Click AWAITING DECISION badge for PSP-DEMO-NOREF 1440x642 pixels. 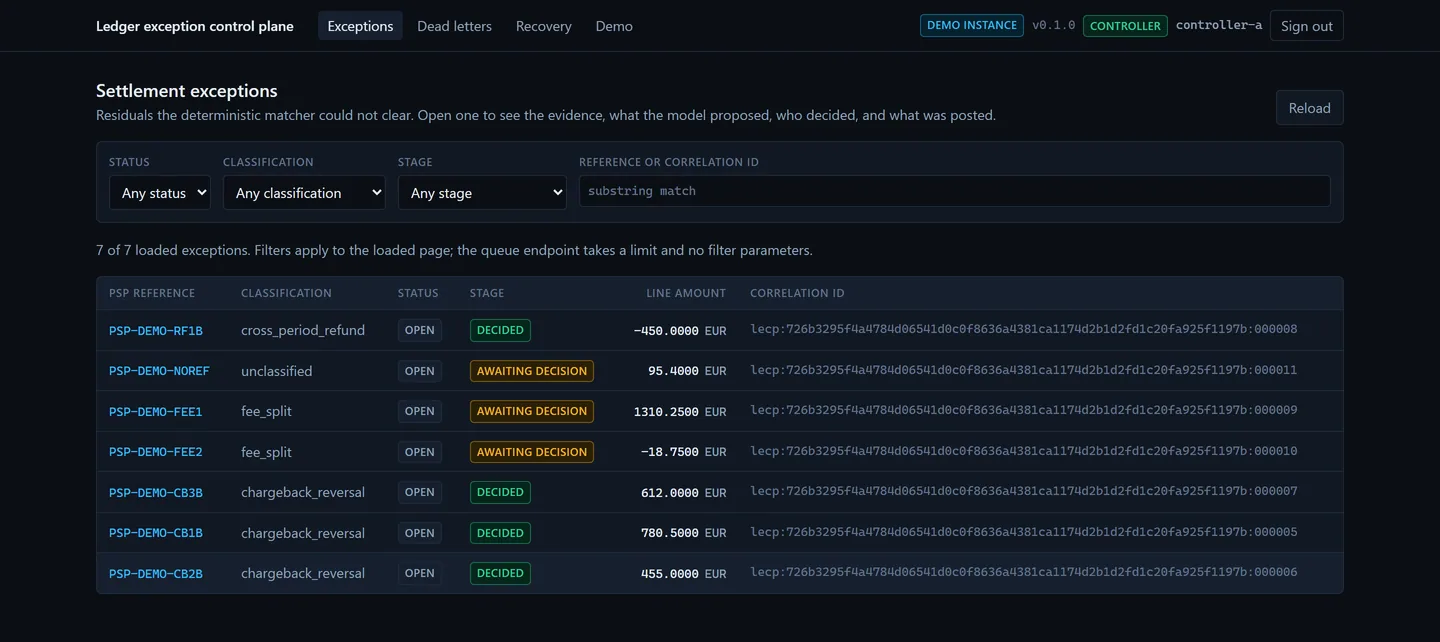tap(532, 371)
